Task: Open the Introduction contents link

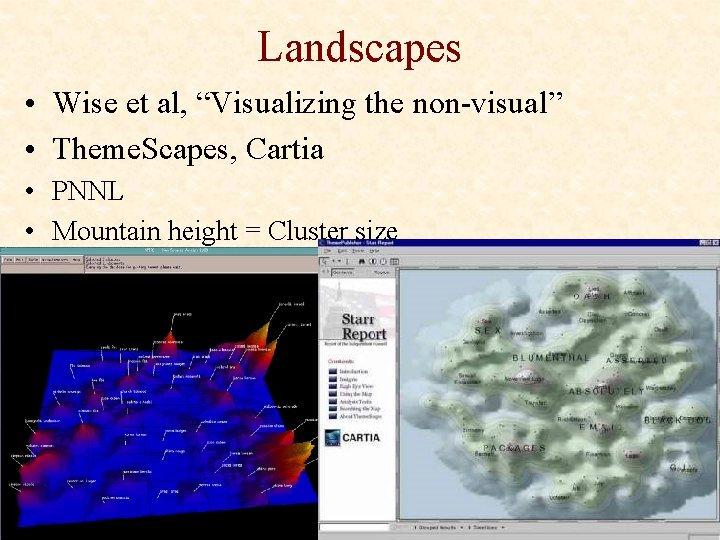Action: (354, 371)
